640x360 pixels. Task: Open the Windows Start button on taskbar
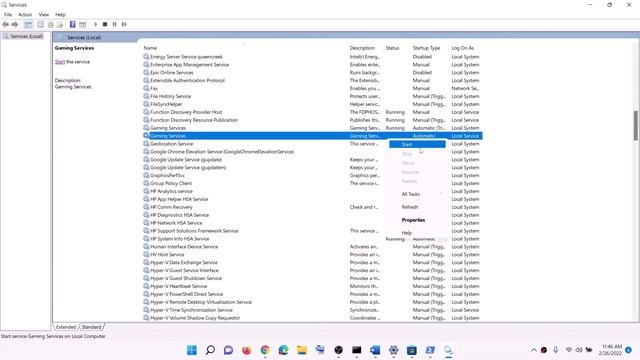[191, 350]
